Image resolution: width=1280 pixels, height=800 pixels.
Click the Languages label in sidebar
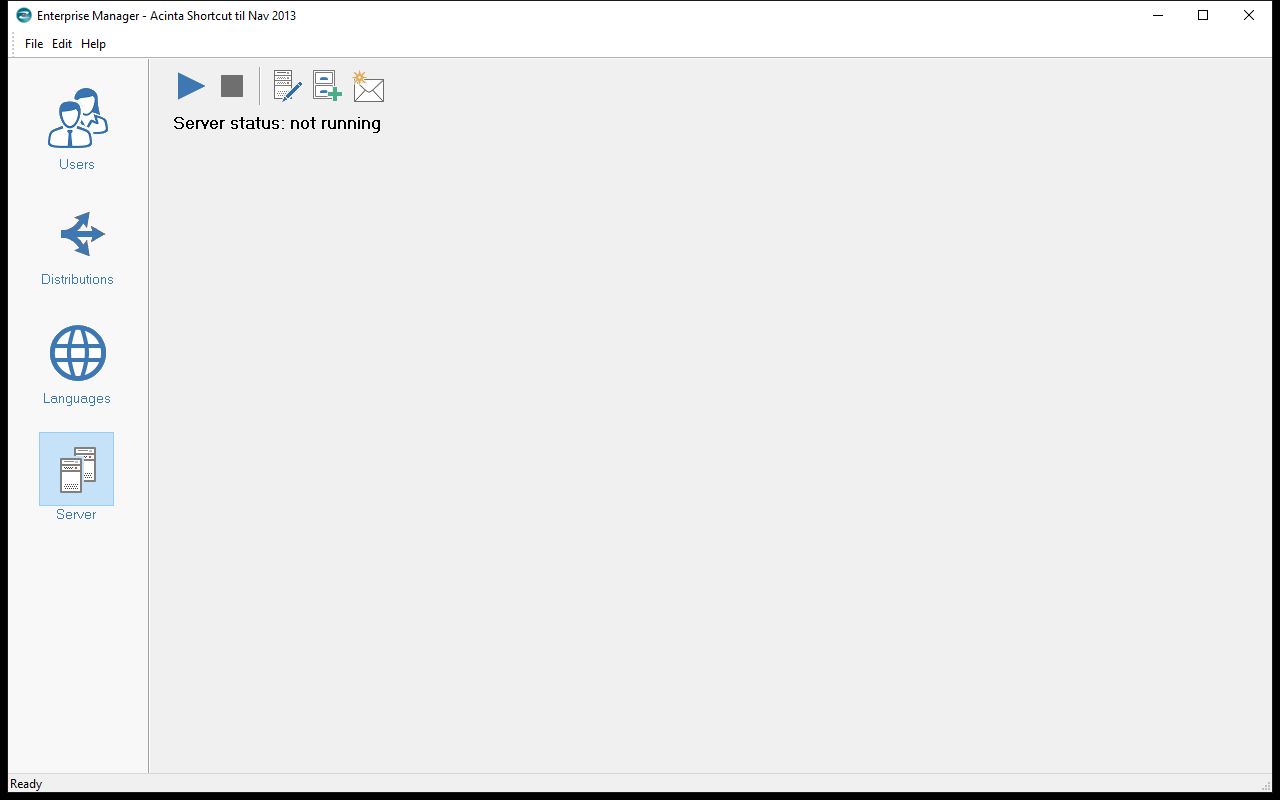point(77,398)
